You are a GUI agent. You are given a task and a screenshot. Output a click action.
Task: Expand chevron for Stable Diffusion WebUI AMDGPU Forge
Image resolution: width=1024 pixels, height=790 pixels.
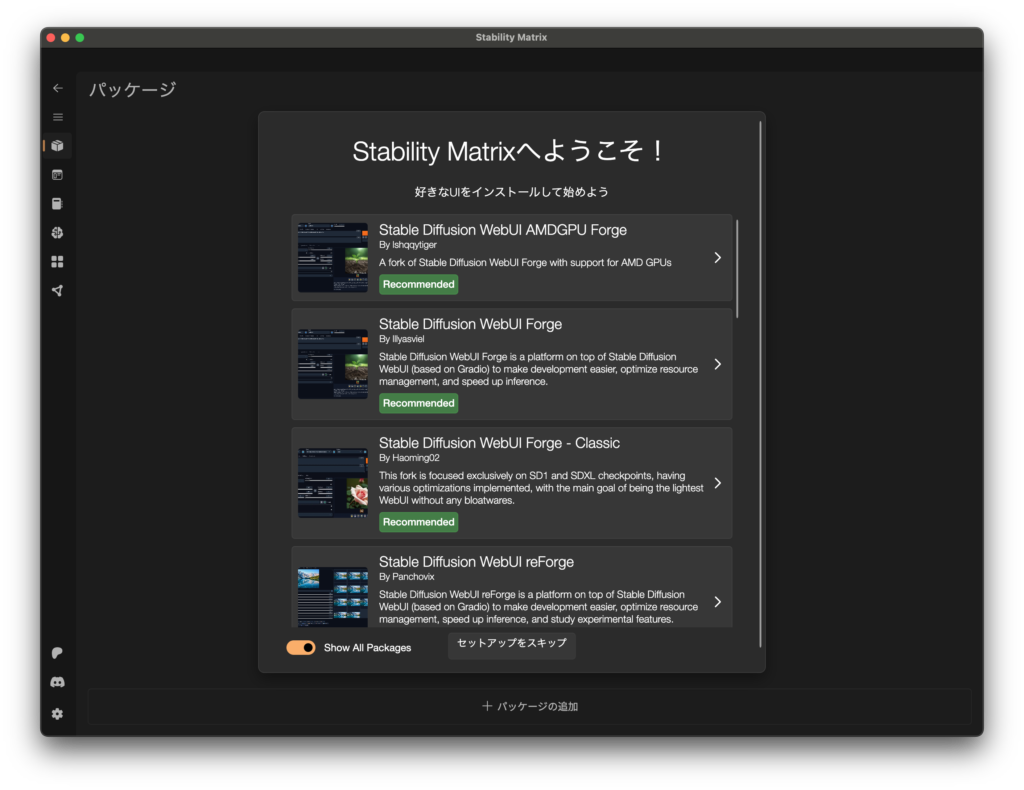[x=717, y=258]
